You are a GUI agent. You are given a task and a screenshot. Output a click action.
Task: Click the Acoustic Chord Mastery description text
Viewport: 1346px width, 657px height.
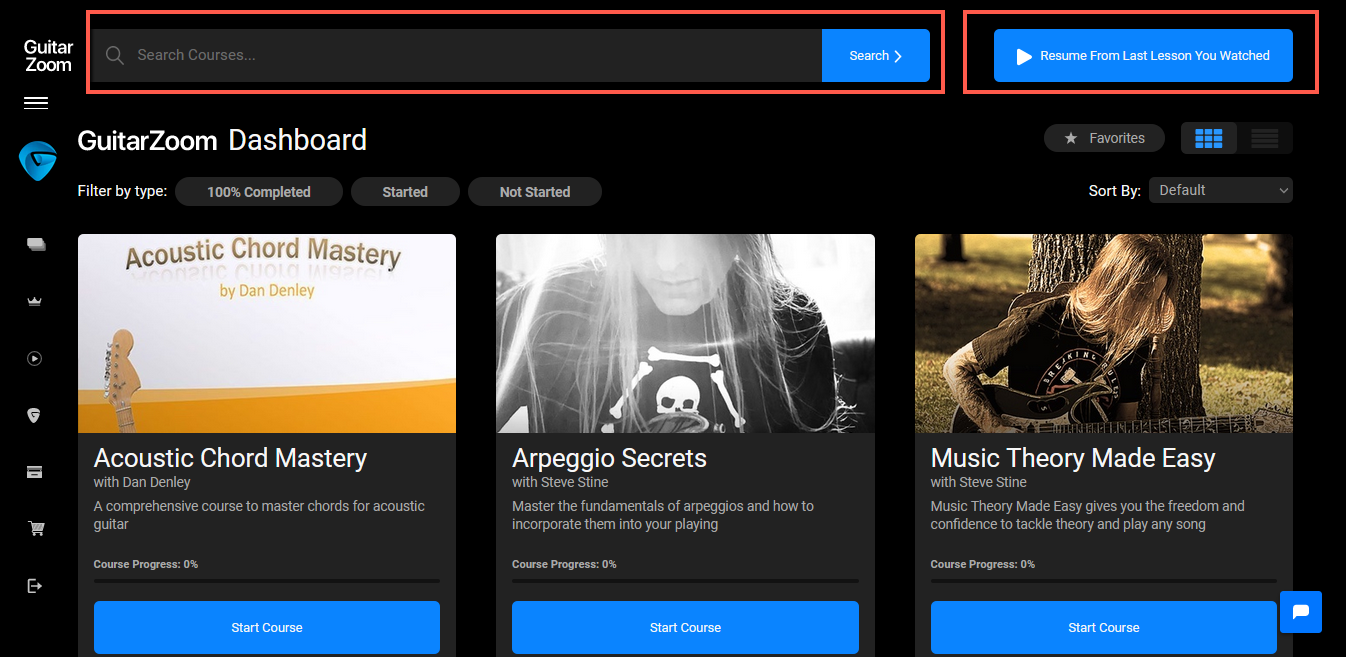click(x=259, y=515)
